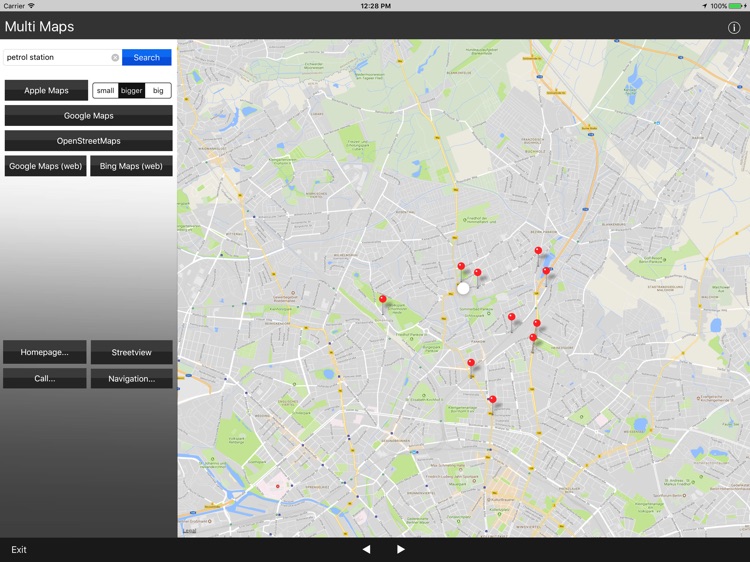Open Google Maps (web)

tap(45, 166)
